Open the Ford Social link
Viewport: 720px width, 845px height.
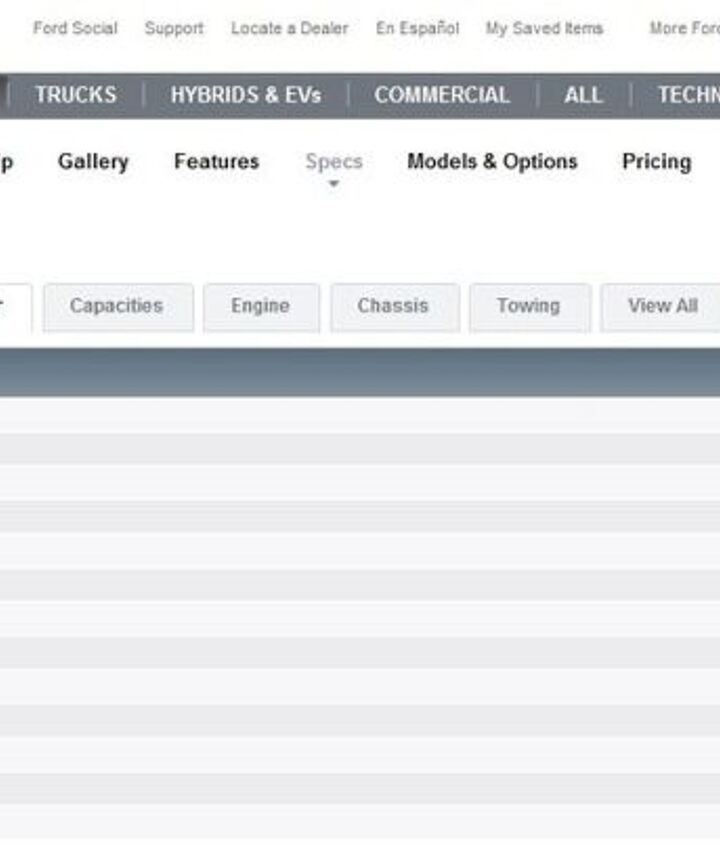(75, 29)
